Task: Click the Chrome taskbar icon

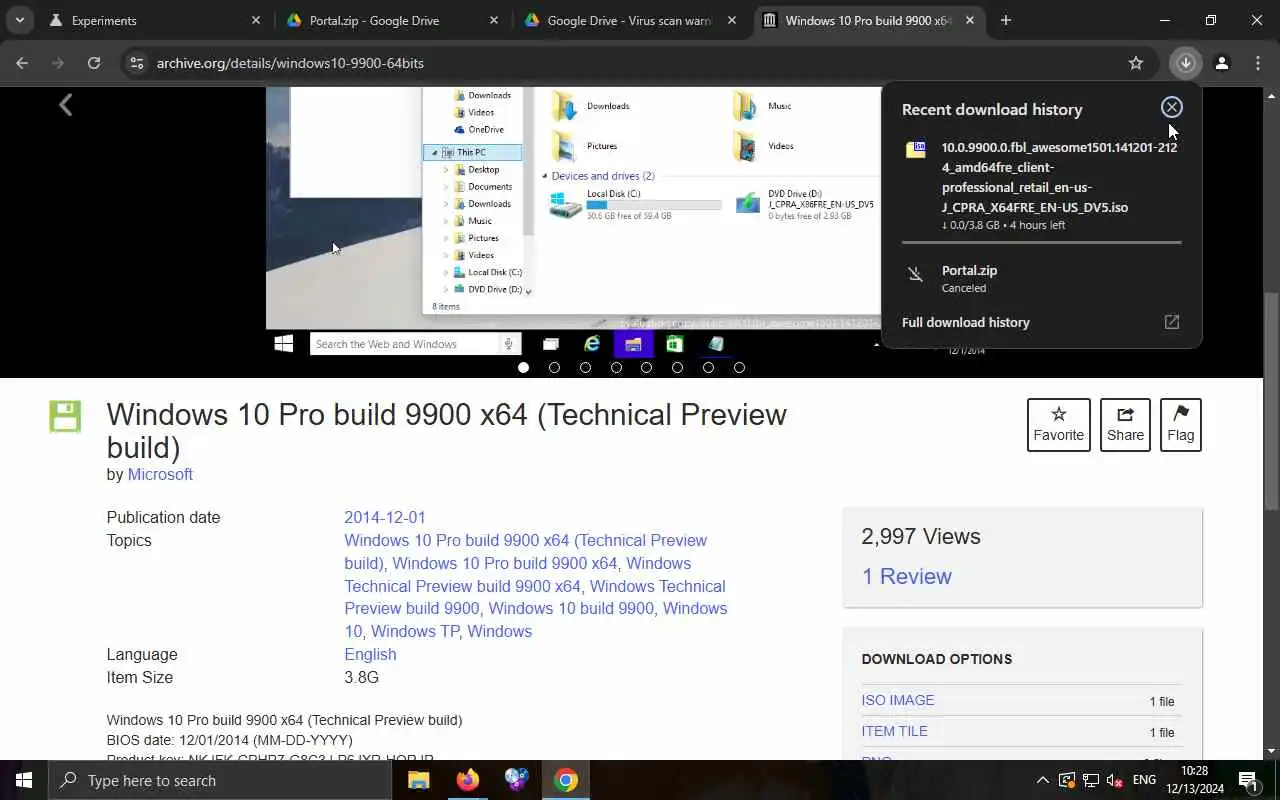Action: coord(566,780)
